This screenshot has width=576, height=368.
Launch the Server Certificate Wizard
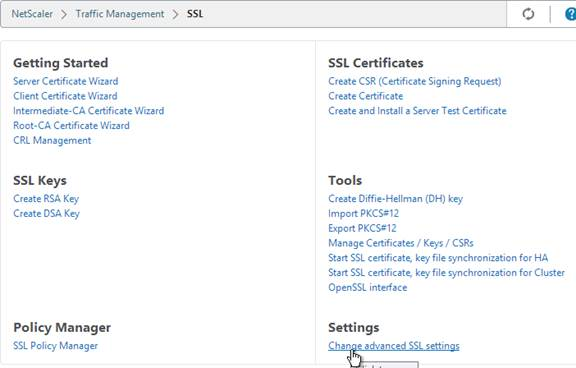click(66, 81)
